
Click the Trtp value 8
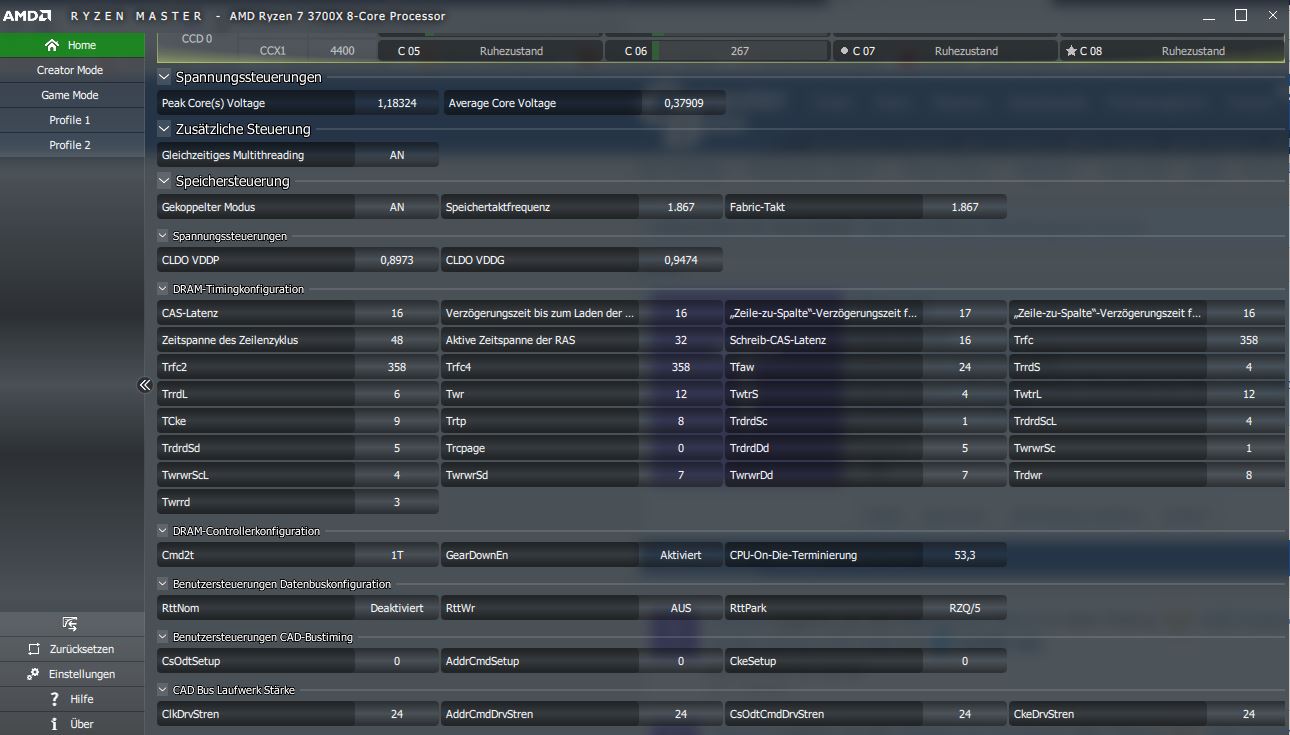681,421
